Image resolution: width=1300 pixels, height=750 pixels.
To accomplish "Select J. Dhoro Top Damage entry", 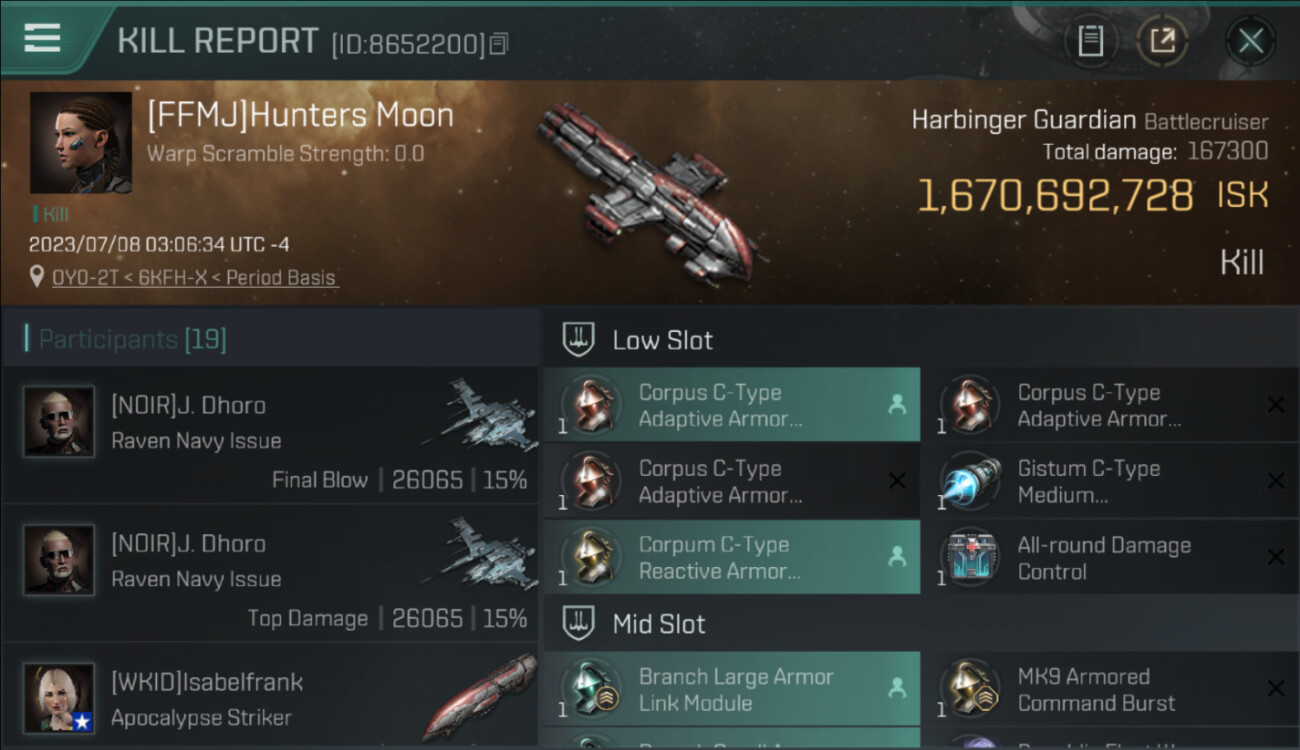I will pos(270,573).
